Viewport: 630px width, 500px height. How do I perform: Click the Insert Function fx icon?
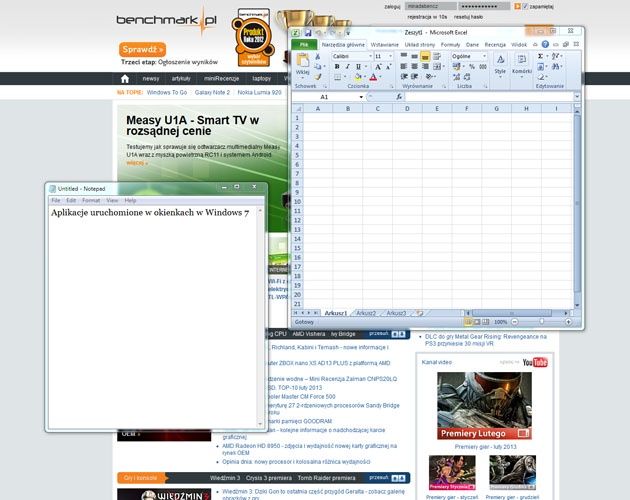[399, 97]
